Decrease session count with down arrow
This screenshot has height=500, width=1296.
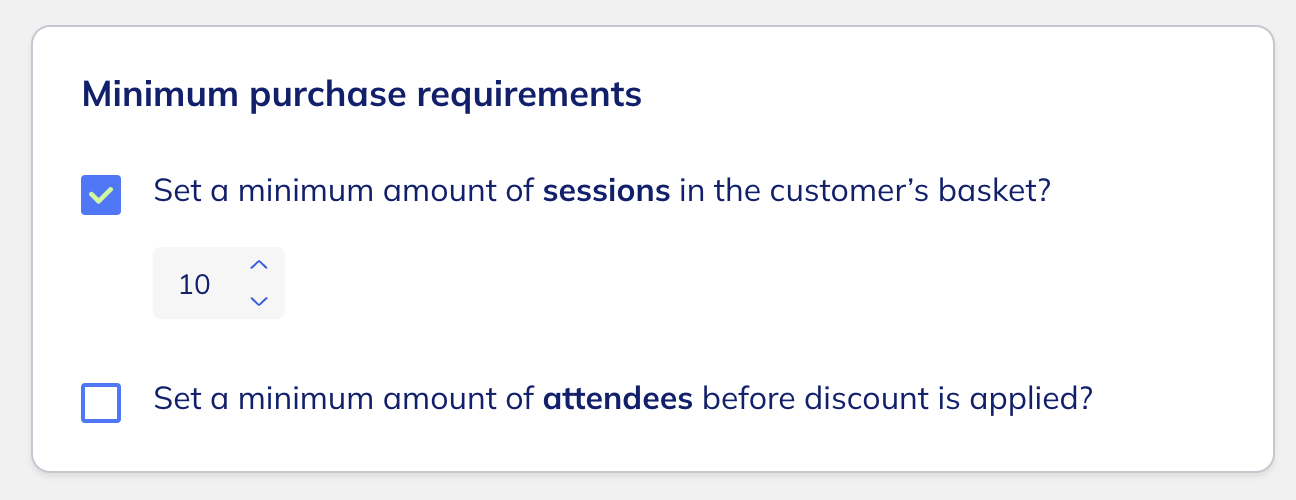(x=259, y=300)
